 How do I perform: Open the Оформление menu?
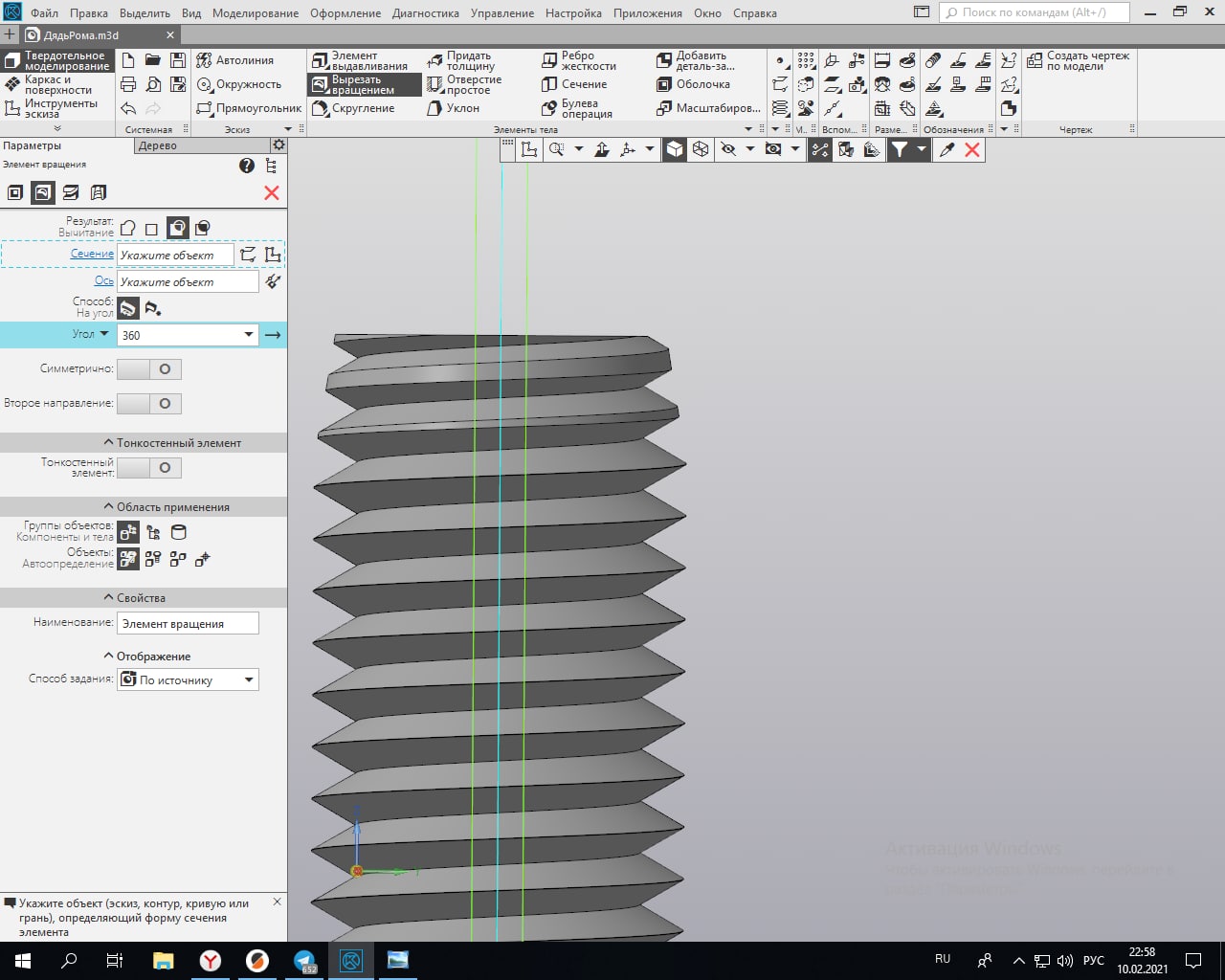pyautogui.click(x=345, y=13)
